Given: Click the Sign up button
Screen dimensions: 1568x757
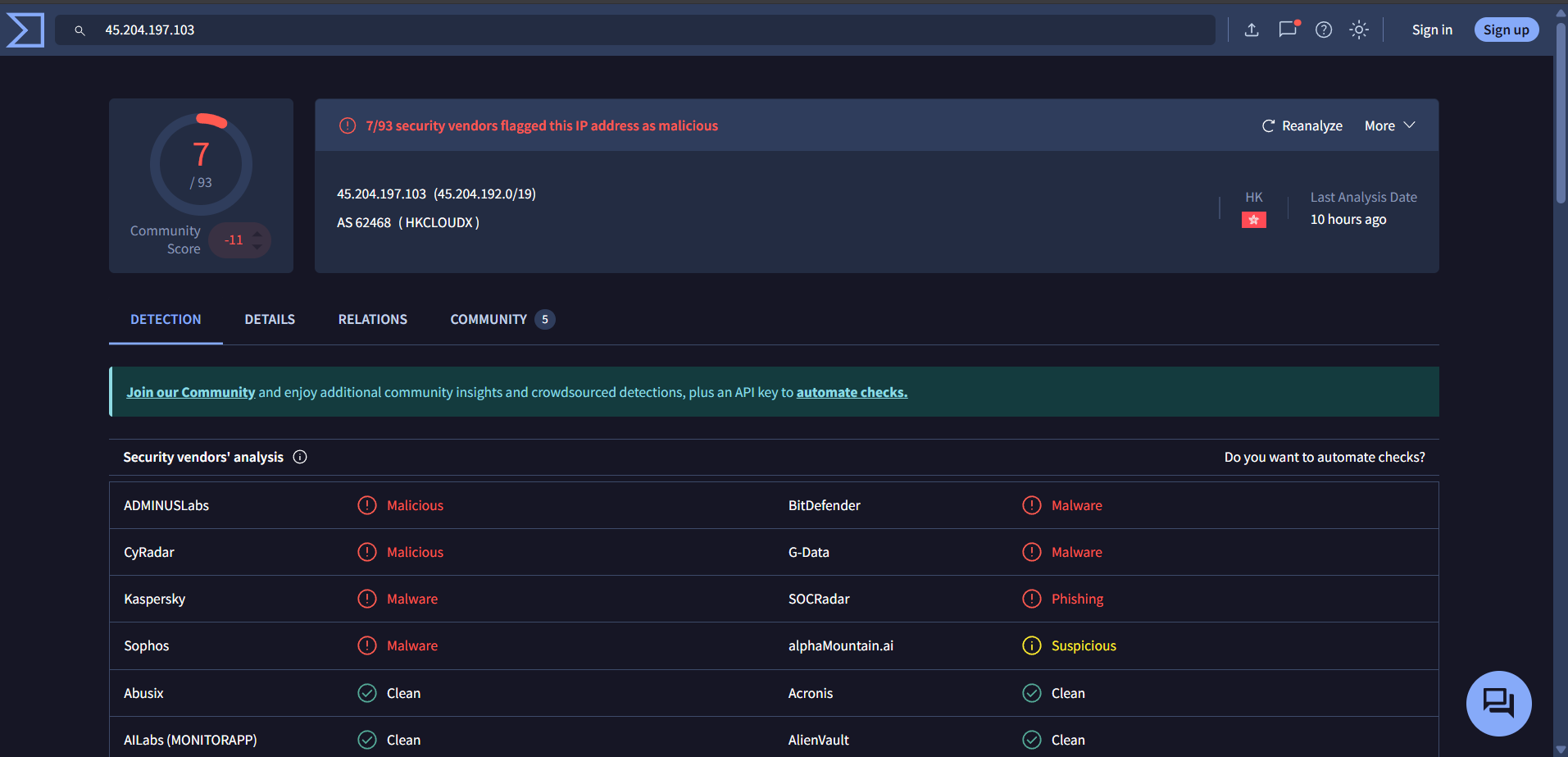Looking at the screenshot, I should 1507,30.
